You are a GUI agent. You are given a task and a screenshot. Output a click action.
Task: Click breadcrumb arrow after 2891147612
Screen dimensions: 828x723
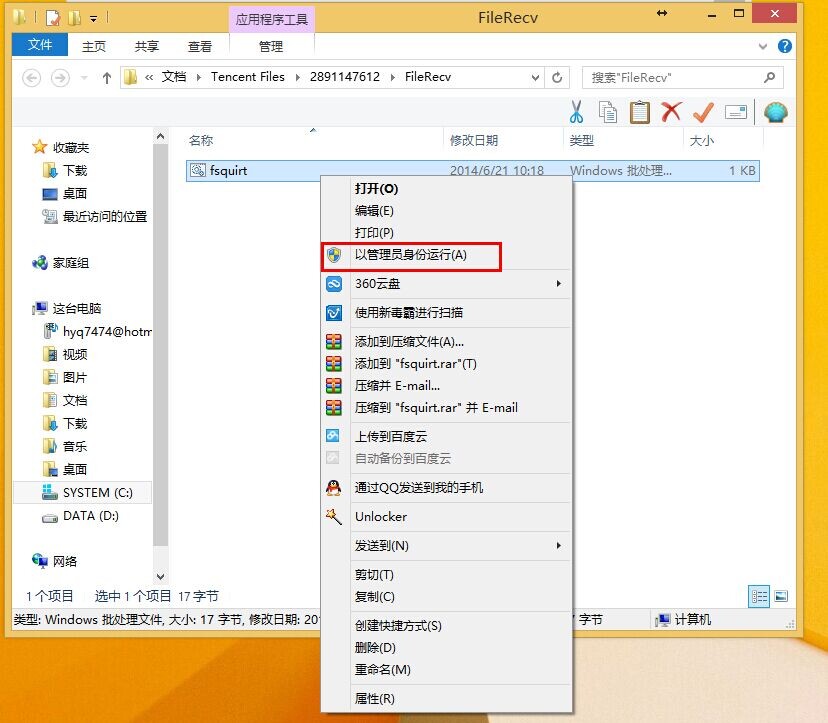pos(392,78)
